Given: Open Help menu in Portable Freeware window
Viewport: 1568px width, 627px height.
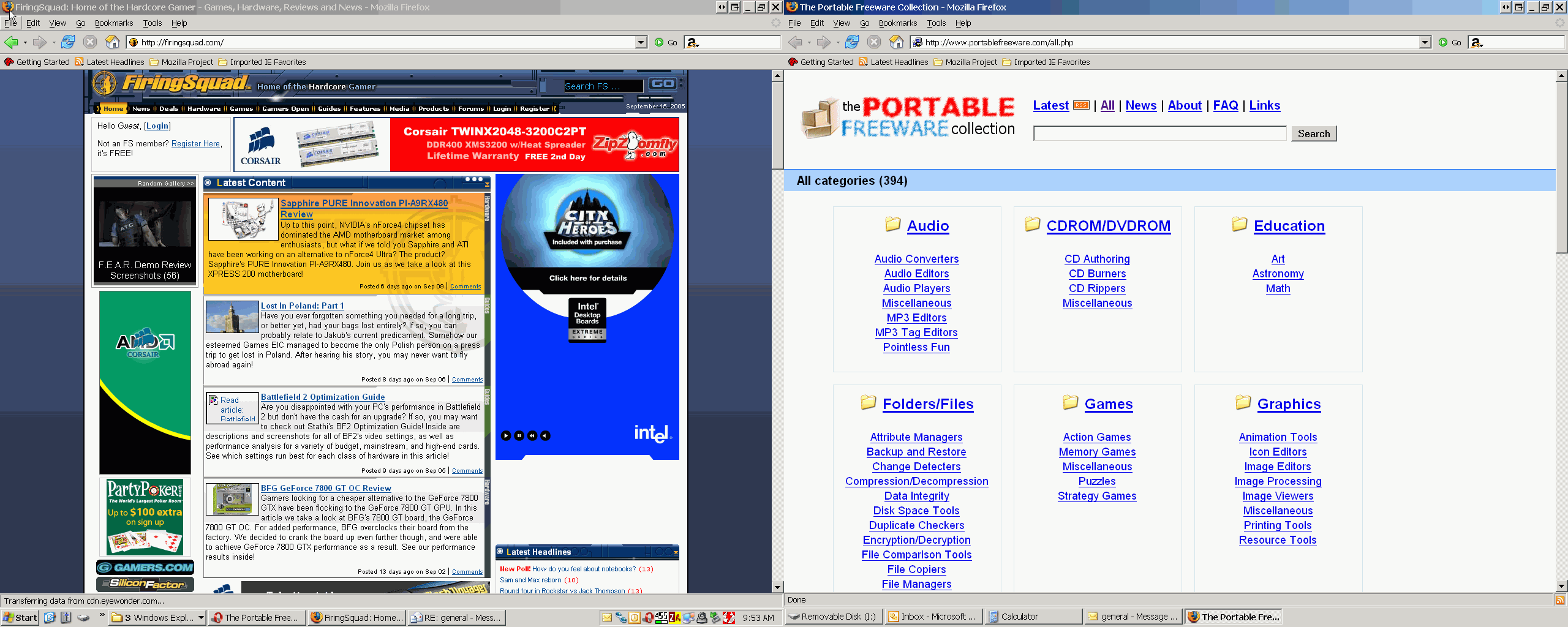Looking at the screenshot, I should 963,23.
